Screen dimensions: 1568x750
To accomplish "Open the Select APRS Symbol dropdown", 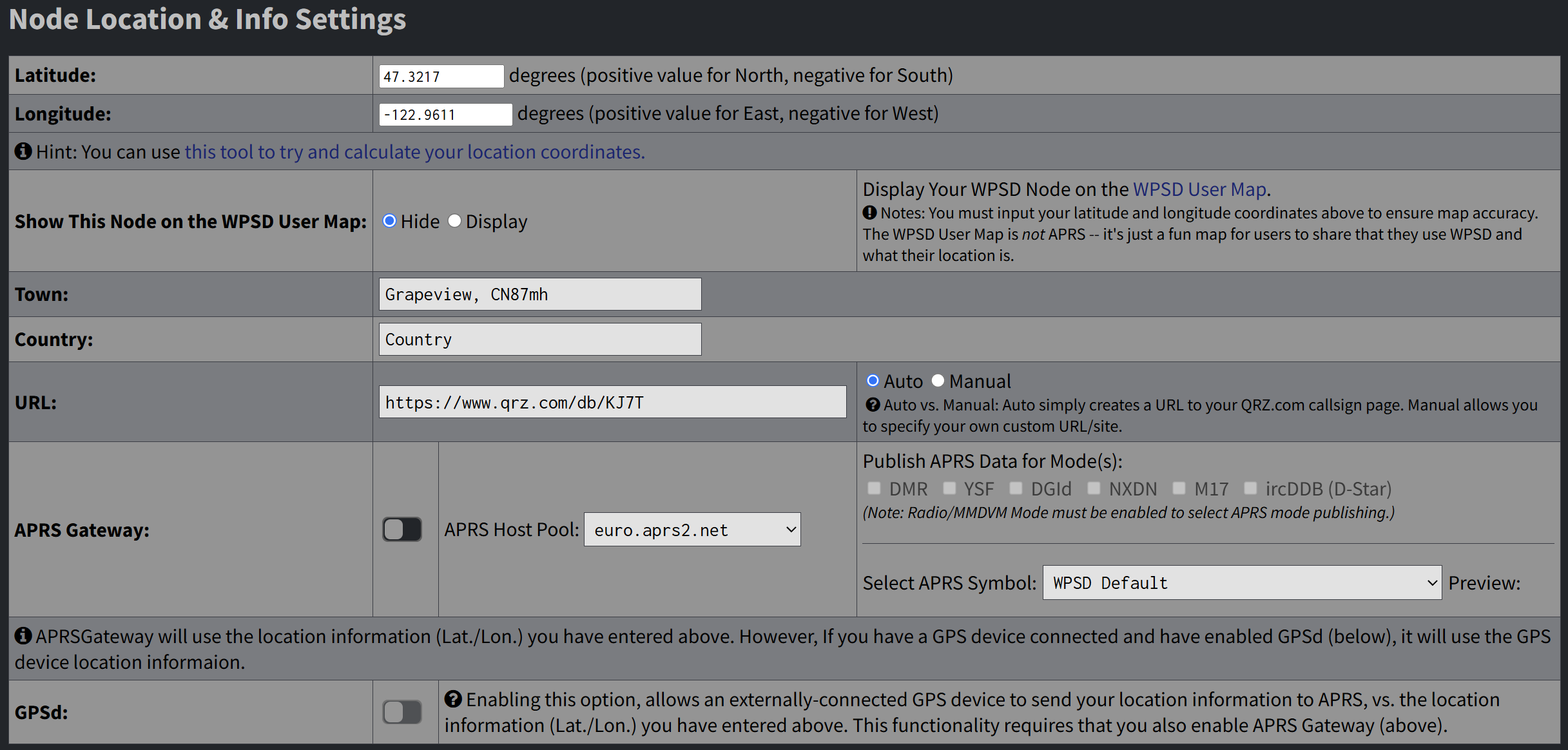I will [x=1241, y=582].
